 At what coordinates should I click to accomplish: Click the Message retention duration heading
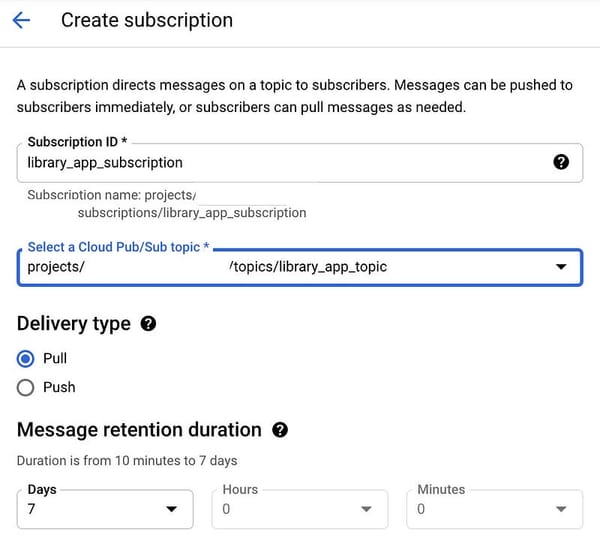click(139, 430)
